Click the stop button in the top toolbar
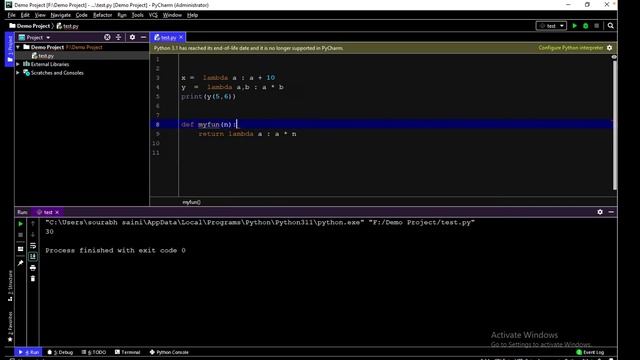The image size is (640, 360). [x=597, y=26]
